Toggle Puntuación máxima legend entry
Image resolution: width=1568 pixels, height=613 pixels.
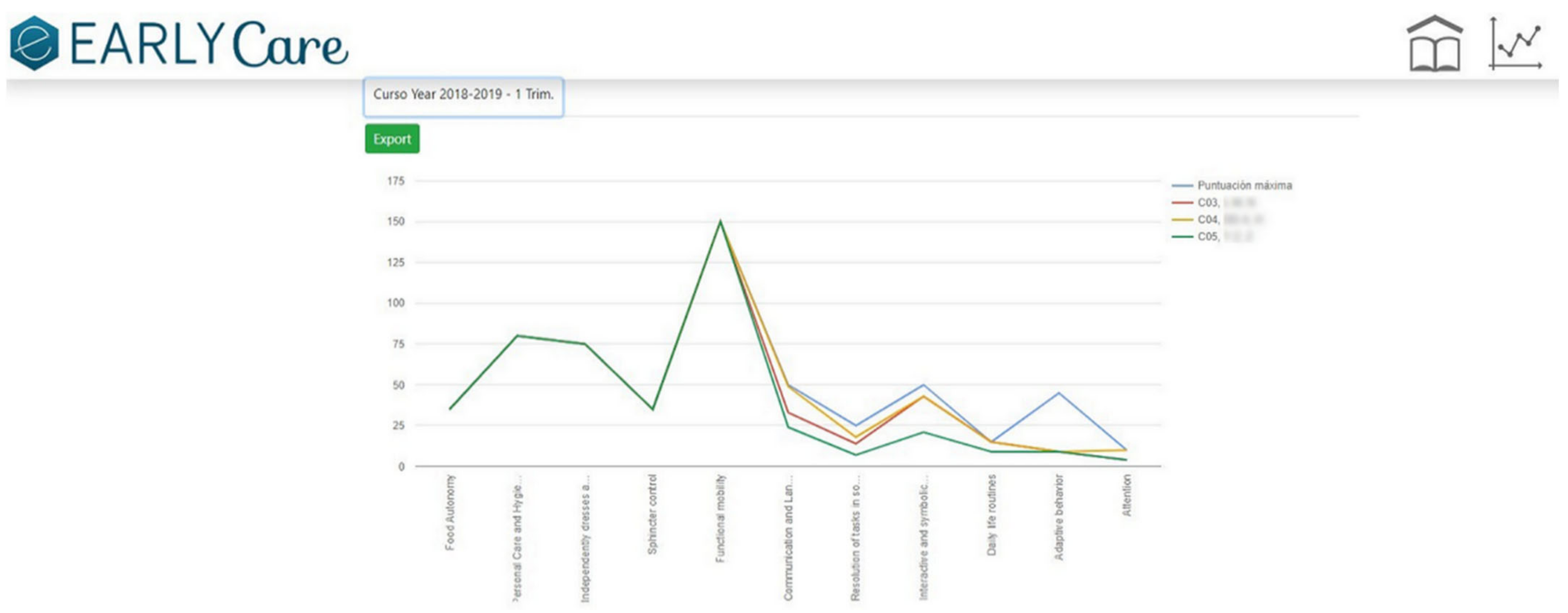pos(1244,185)
